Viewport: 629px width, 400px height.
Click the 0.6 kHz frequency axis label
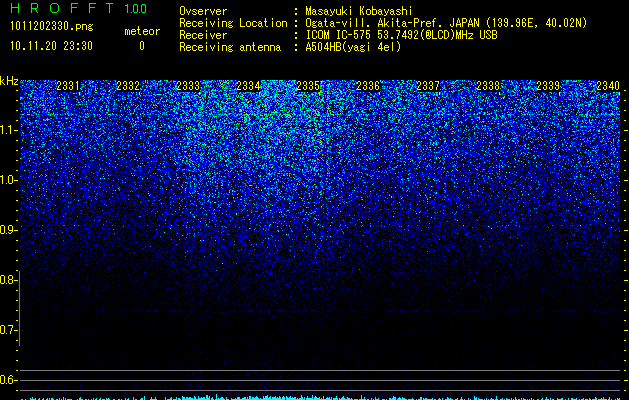click(8, 380)
